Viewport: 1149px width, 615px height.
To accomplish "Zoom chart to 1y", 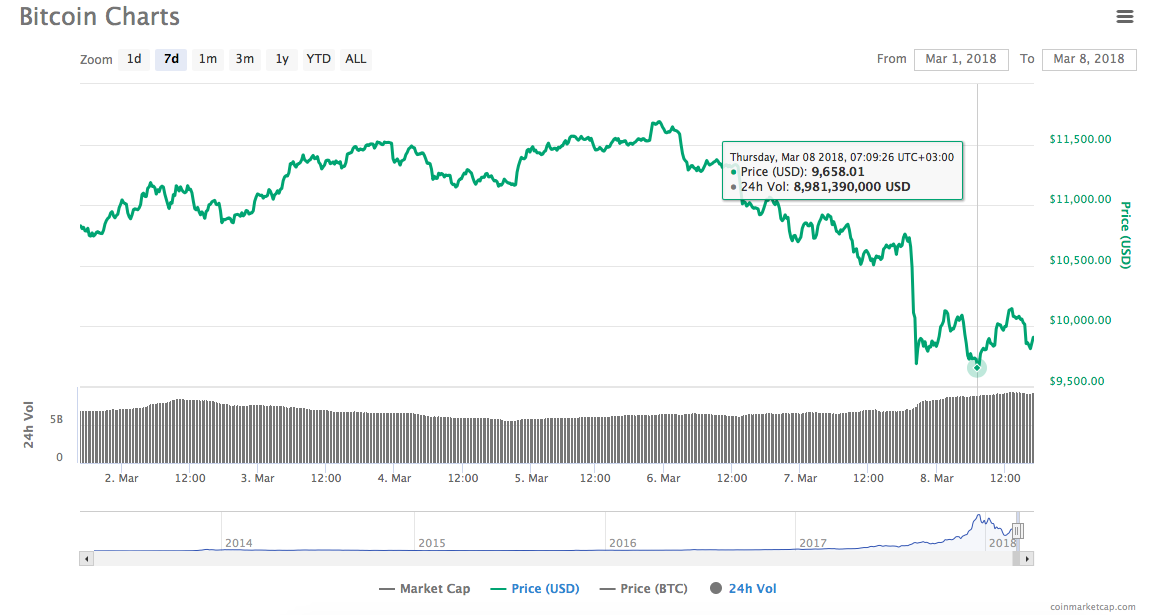I will point(282,59).
